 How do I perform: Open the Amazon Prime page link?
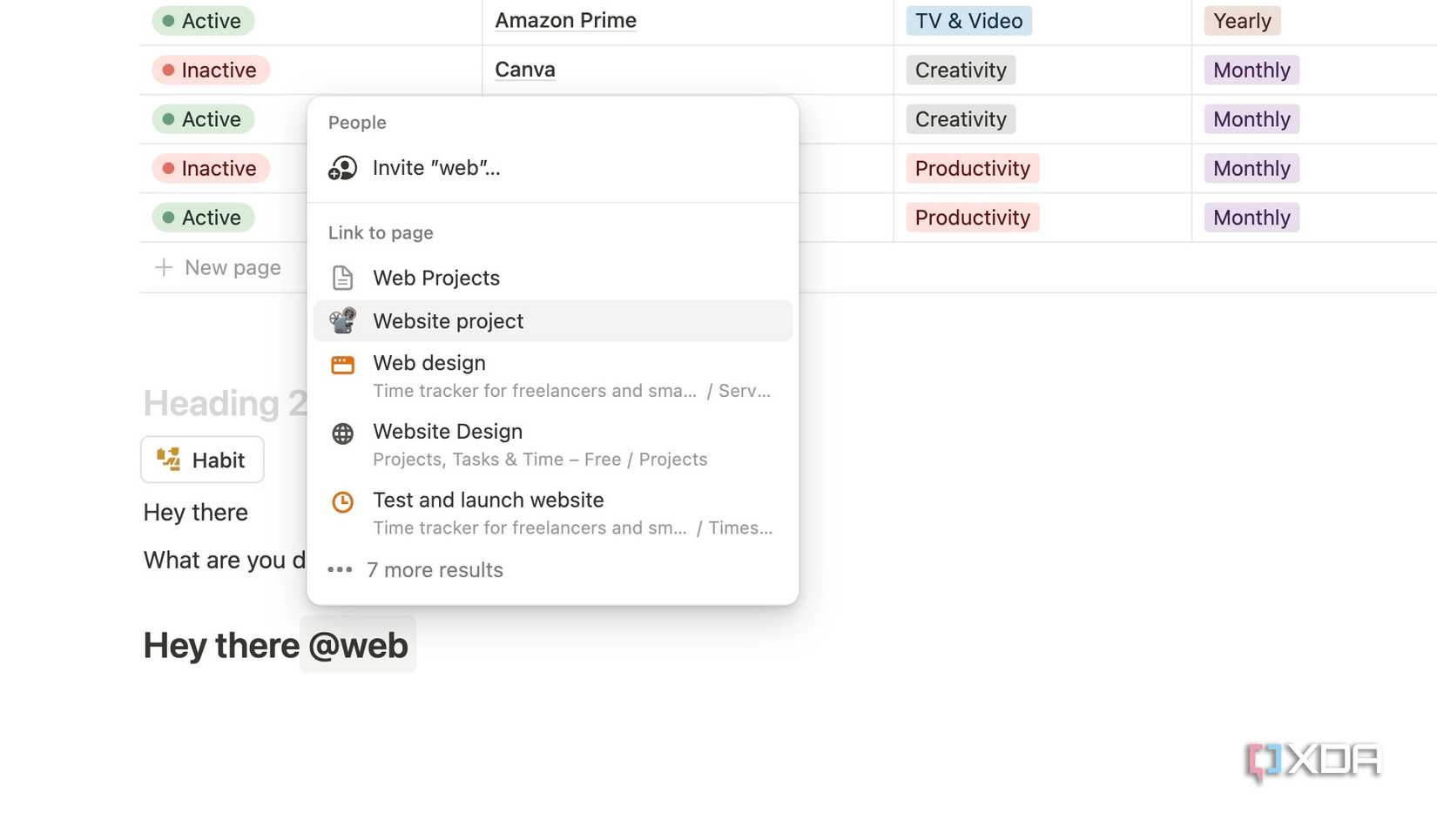coord(564,20)
